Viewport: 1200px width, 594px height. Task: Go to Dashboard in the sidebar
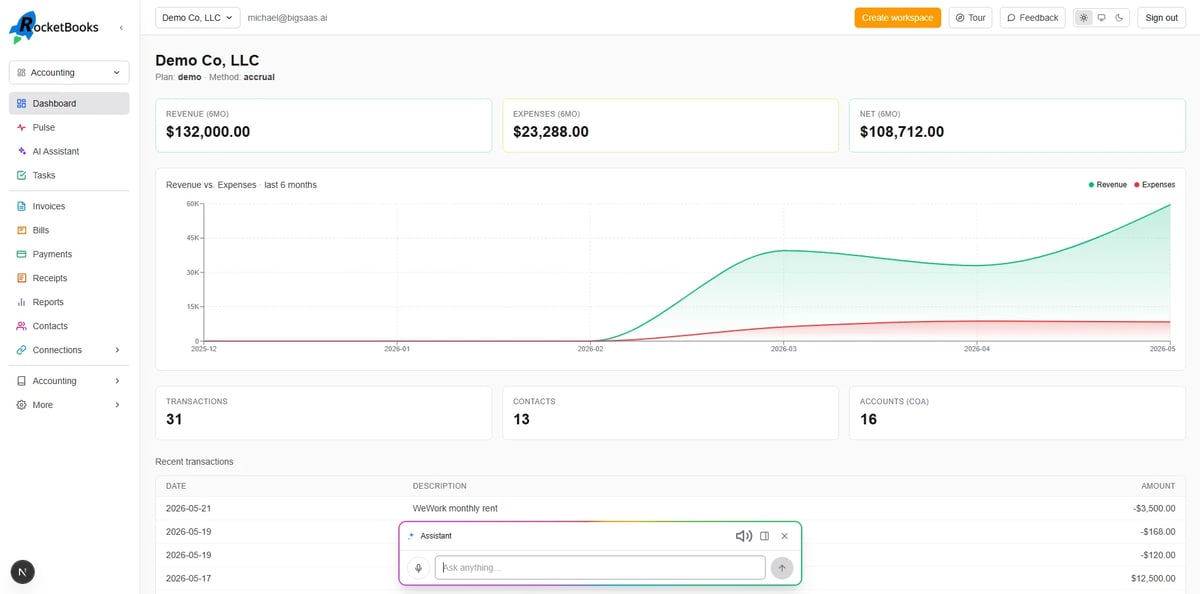(69, 103)
